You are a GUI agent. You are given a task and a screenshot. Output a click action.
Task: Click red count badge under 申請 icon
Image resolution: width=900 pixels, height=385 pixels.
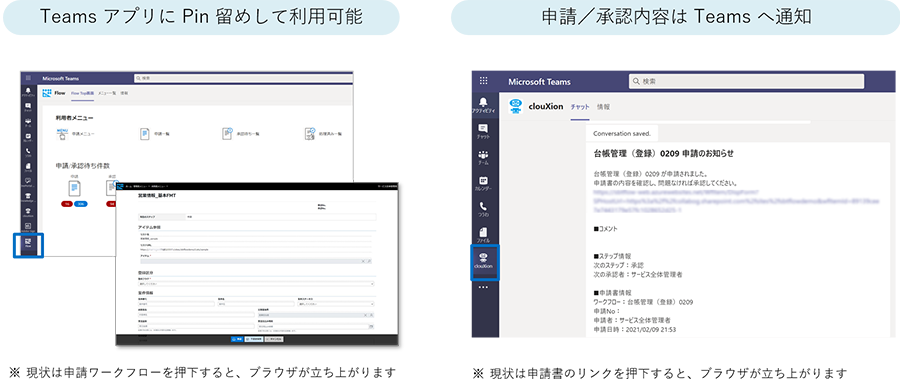tap(67, 204)
